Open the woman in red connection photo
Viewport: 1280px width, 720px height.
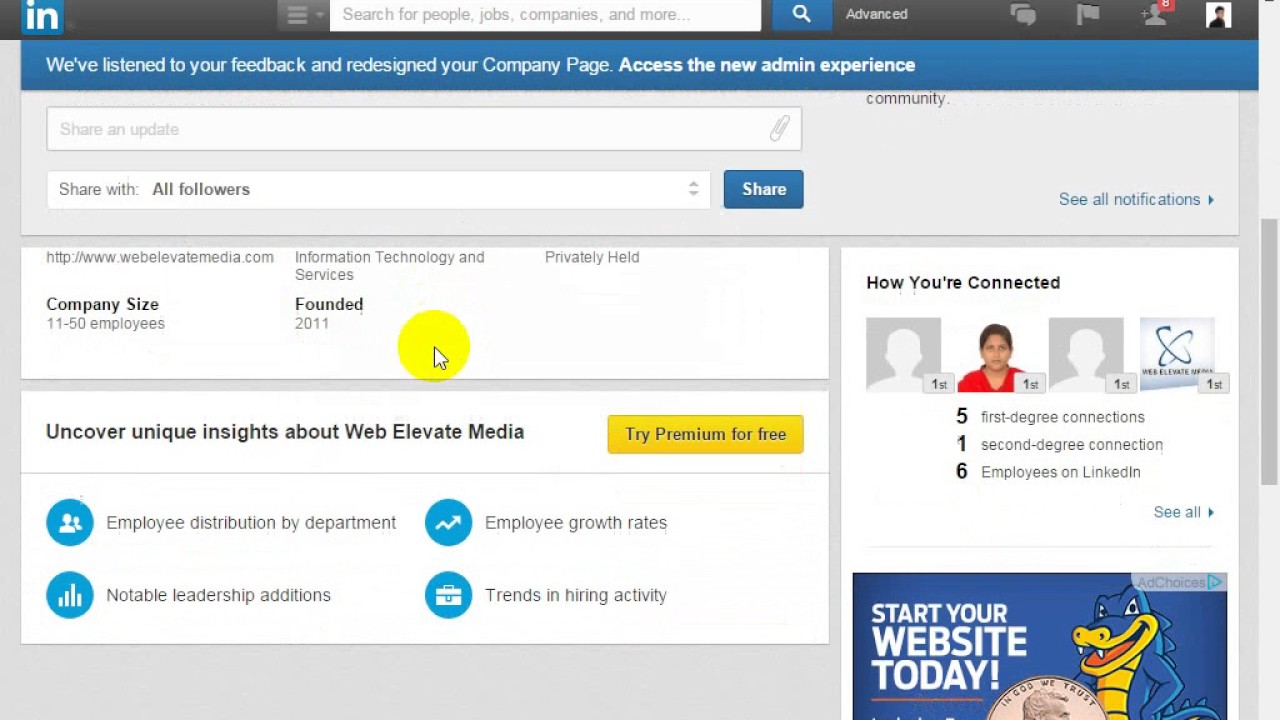(995, 355)
